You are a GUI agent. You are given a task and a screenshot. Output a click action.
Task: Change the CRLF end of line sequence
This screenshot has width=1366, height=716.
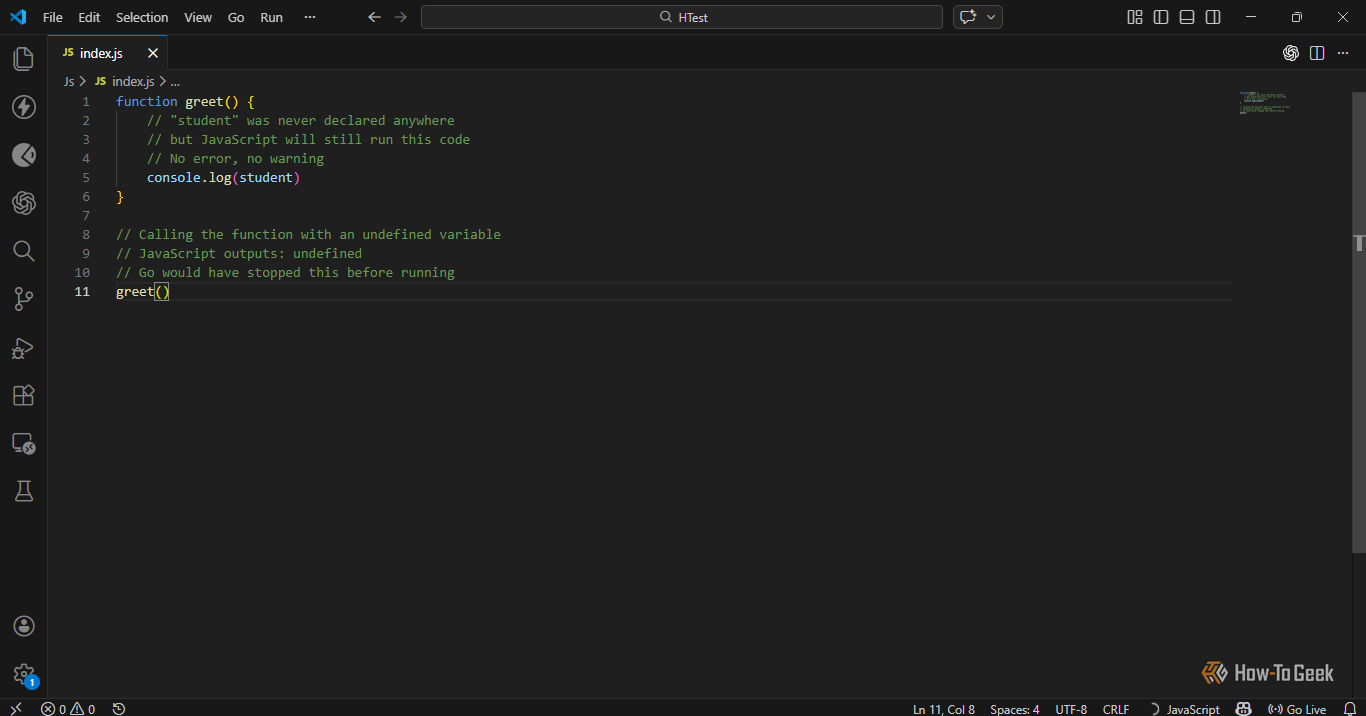1116,709
